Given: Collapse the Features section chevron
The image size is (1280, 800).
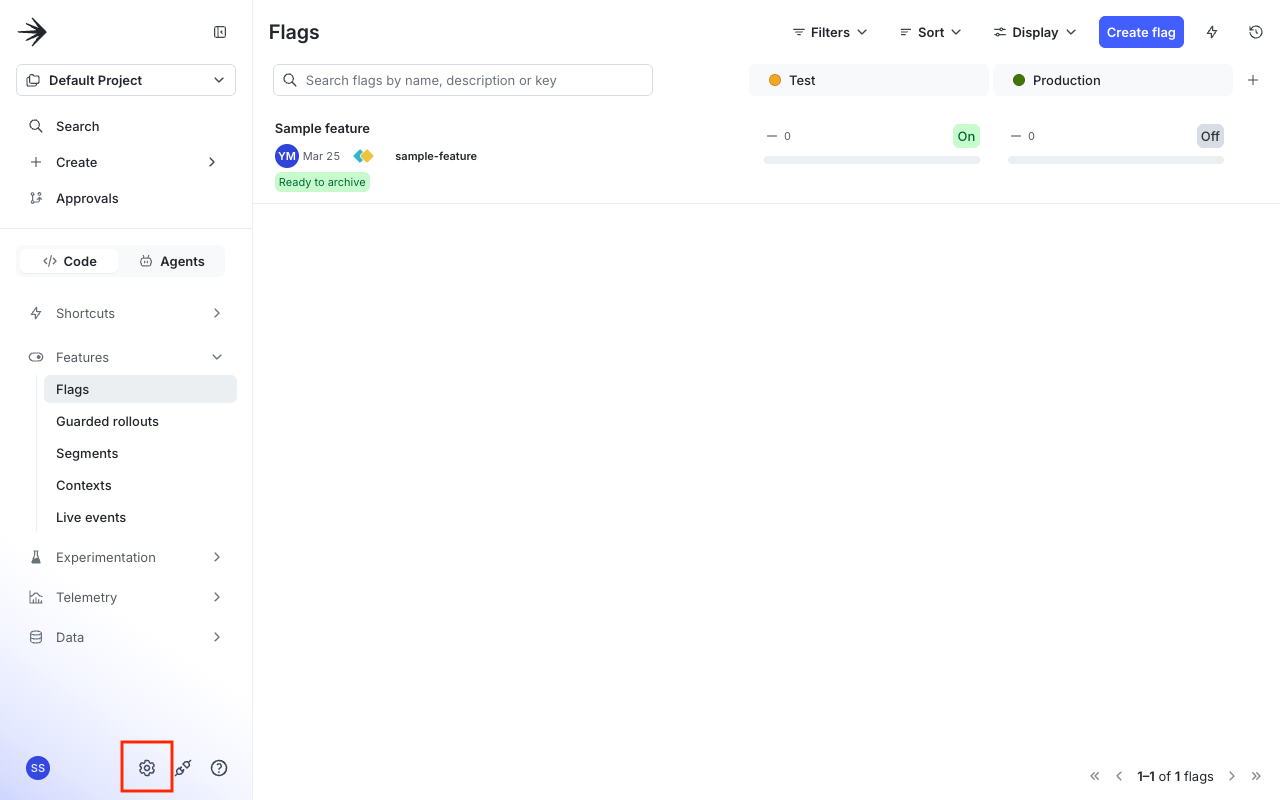Looking at the screenshot, I should pos(217,357).
